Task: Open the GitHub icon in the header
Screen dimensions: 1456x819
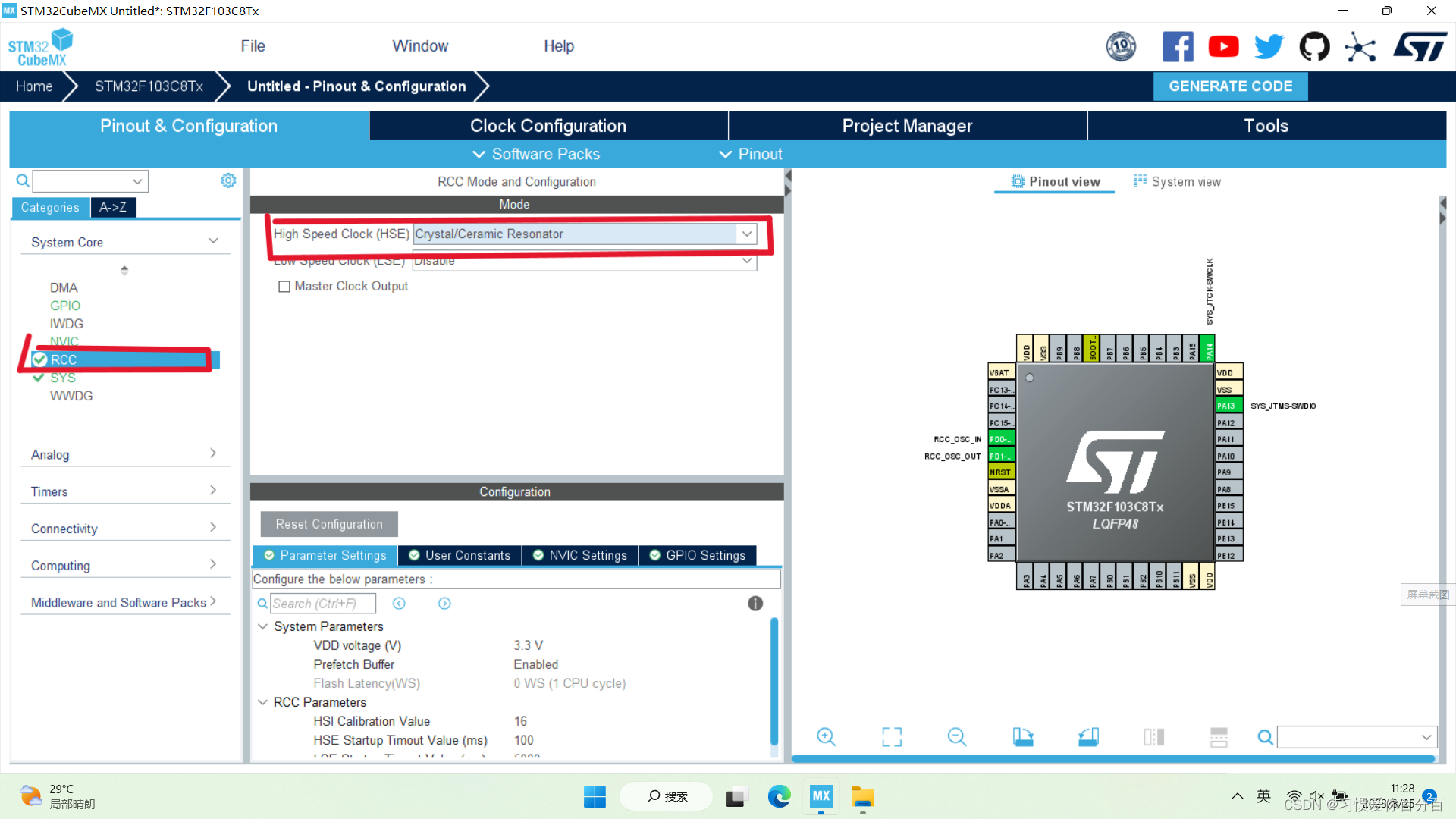Action: click(1314, 47)
